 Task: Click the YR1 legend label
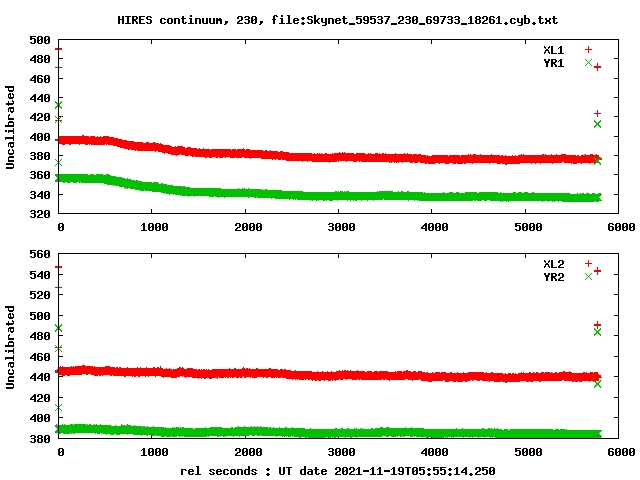pyautogui.click(x=553, y=63)
